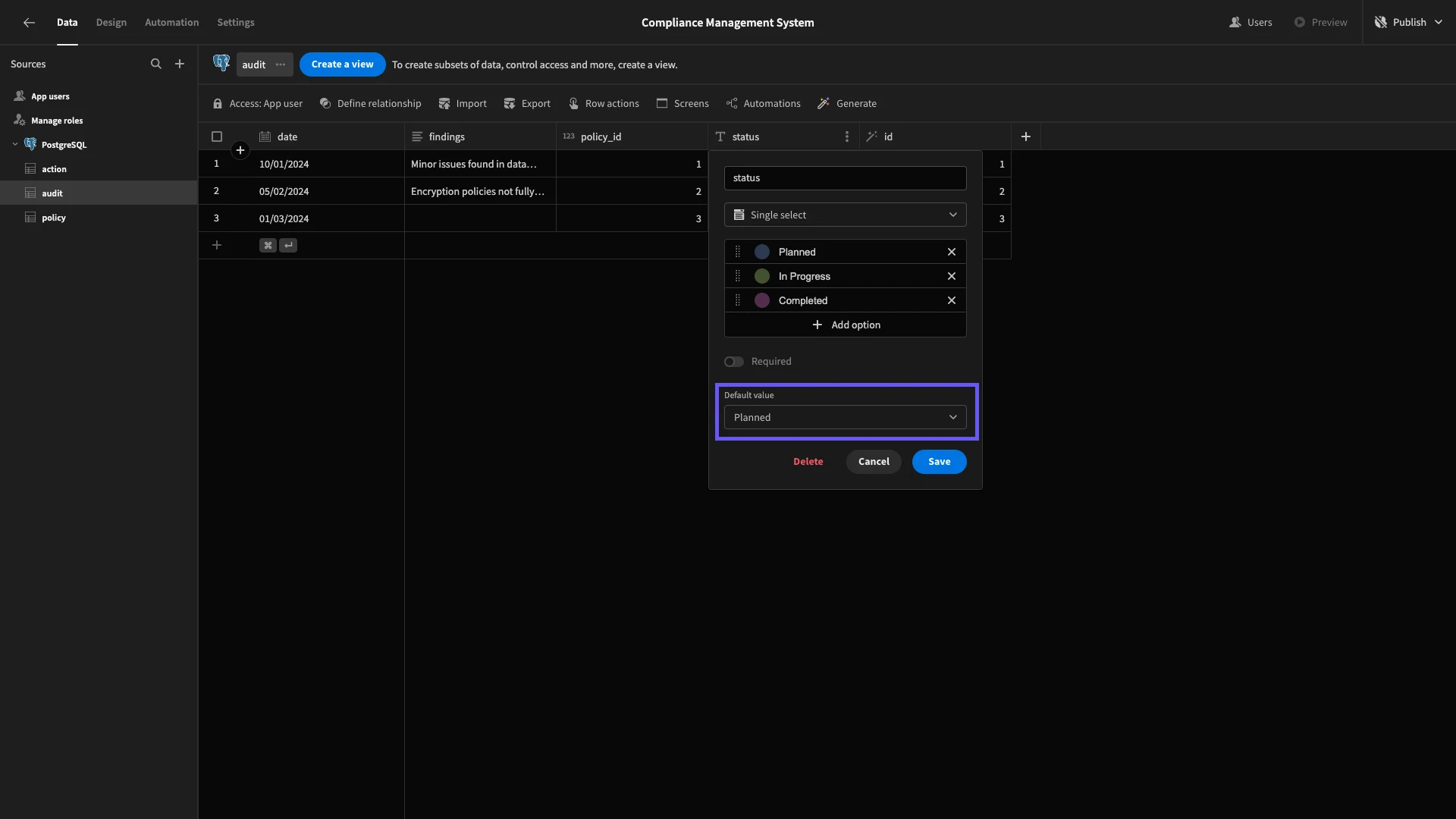The width and height of the screenshot is (1456, 819).
Task: Open the audit table ellipsis menu
Action: click(x=281, y=64)
